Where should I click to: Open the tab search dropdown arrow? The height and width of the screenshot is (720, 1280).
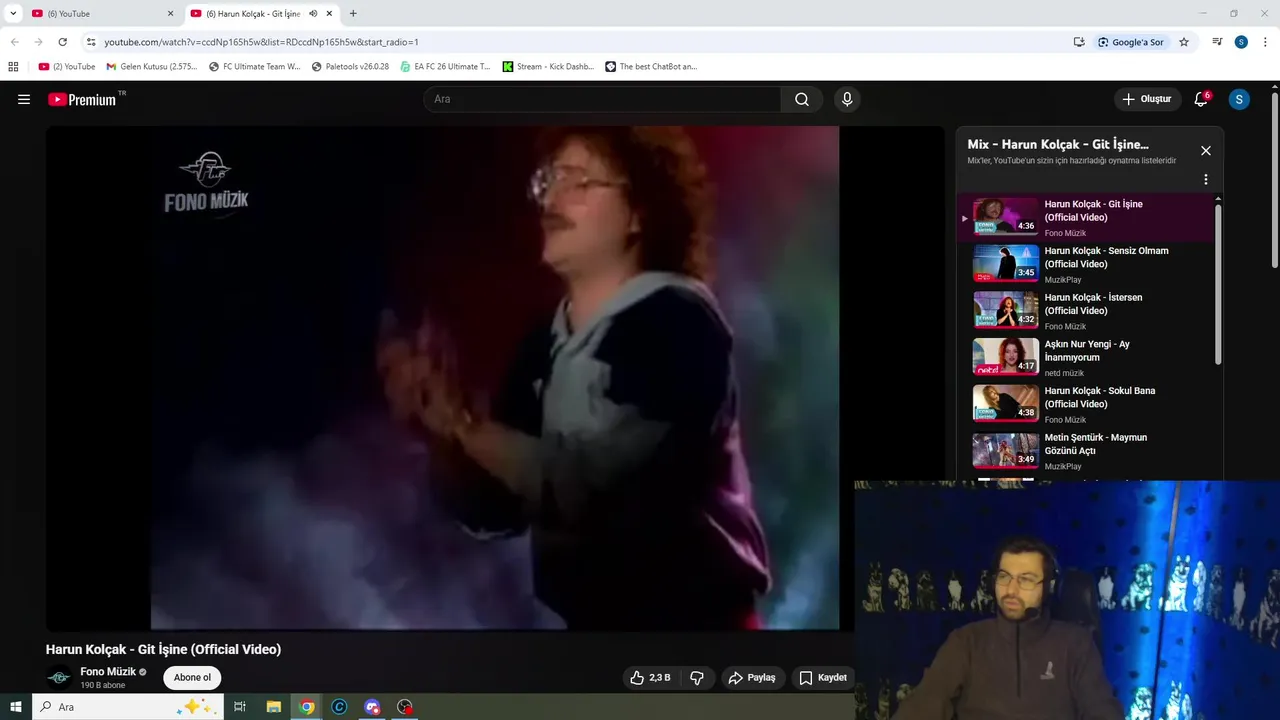[x=13, y=14]
